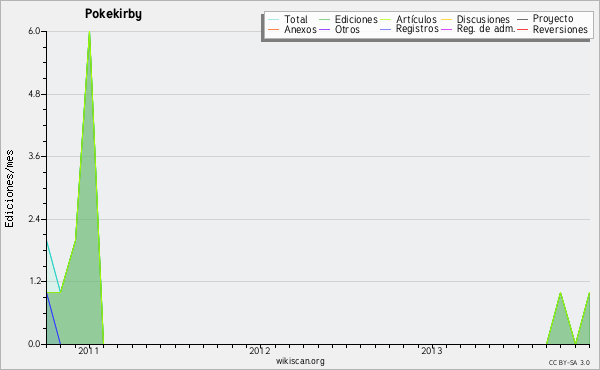The height and width of the screenshot is (370, 600).
Task: Click the 4.8 y-axis value
Action: 34,94
